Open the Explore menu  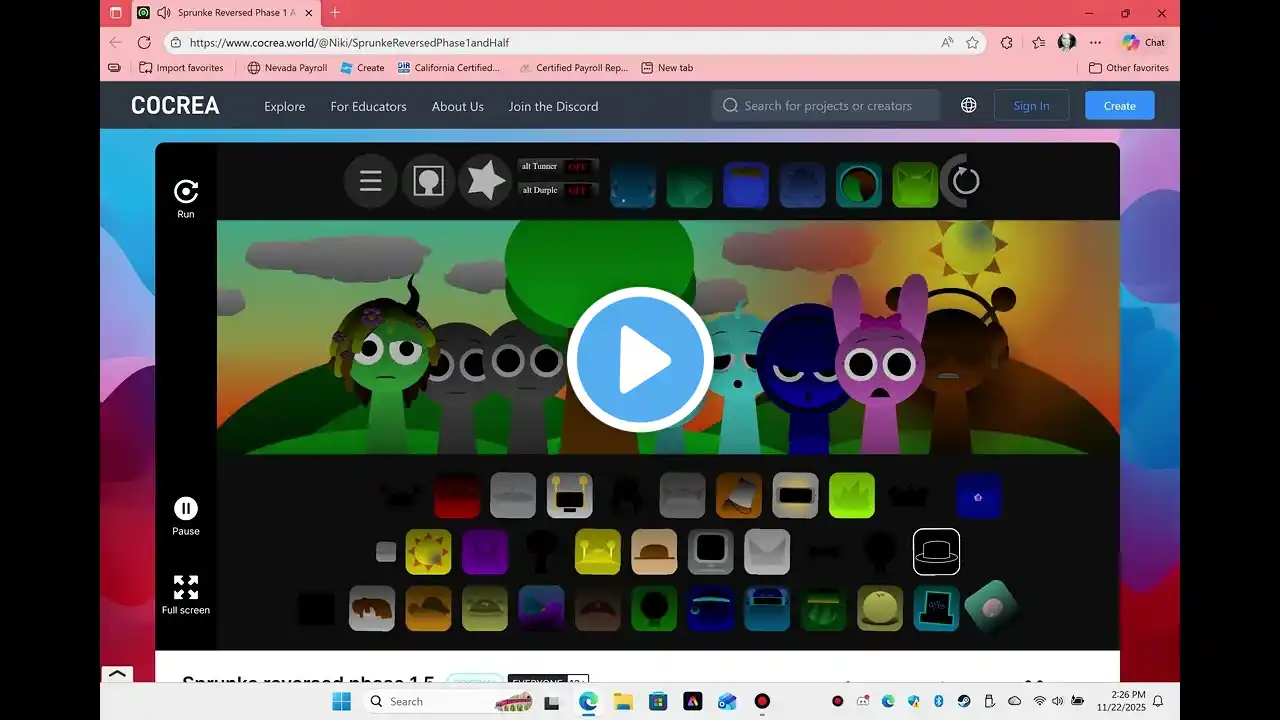point(285,106)
